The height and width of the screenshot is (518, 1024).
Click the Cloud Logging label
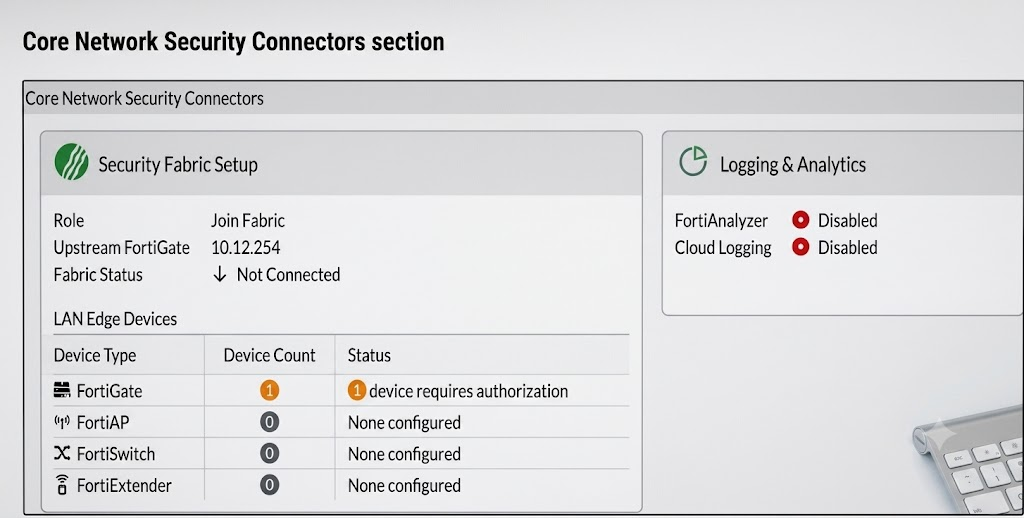pos(723,248)
